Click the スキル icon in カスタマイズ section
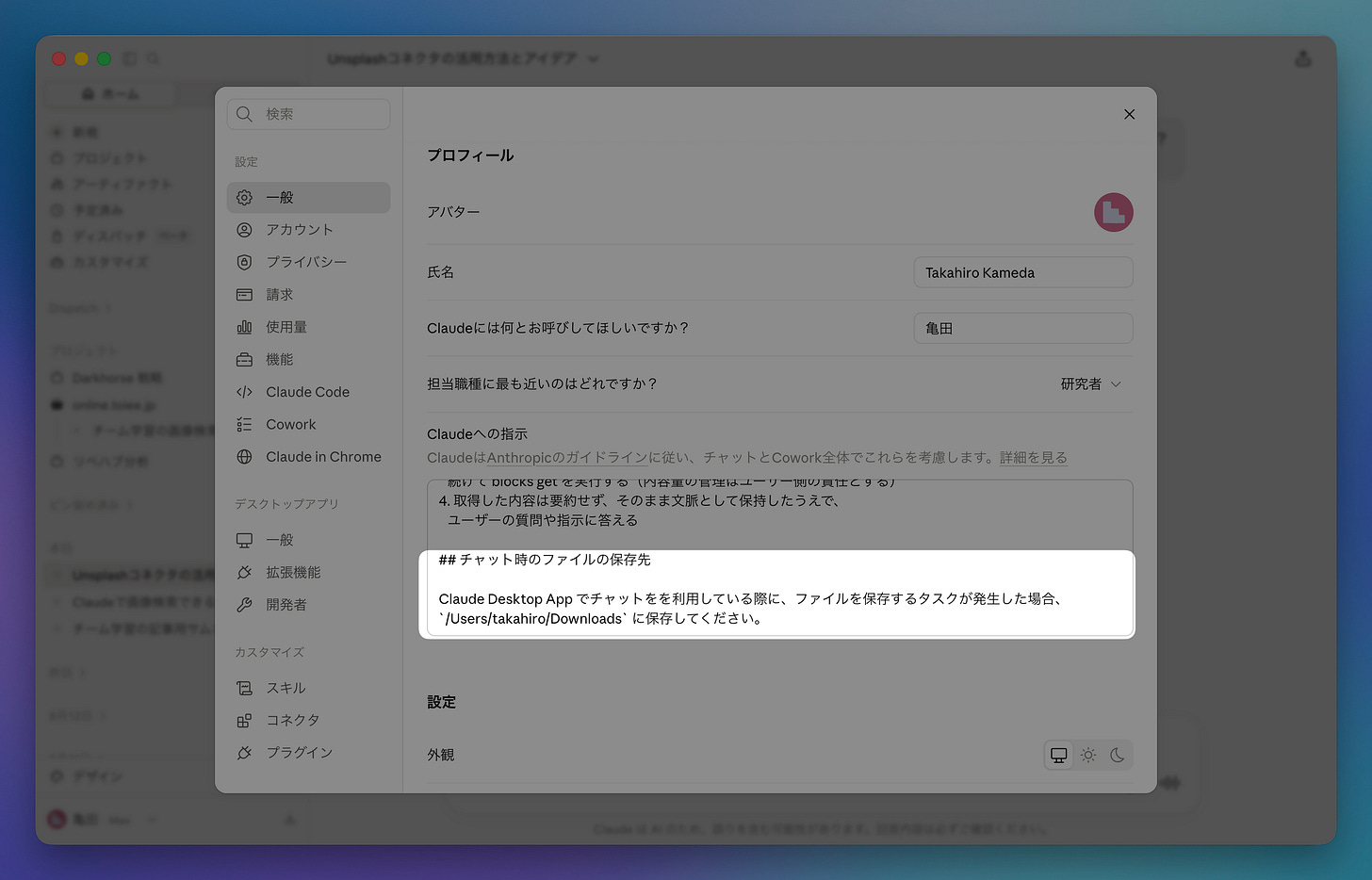Viewport: 1372px width, 880px height. 244,688
